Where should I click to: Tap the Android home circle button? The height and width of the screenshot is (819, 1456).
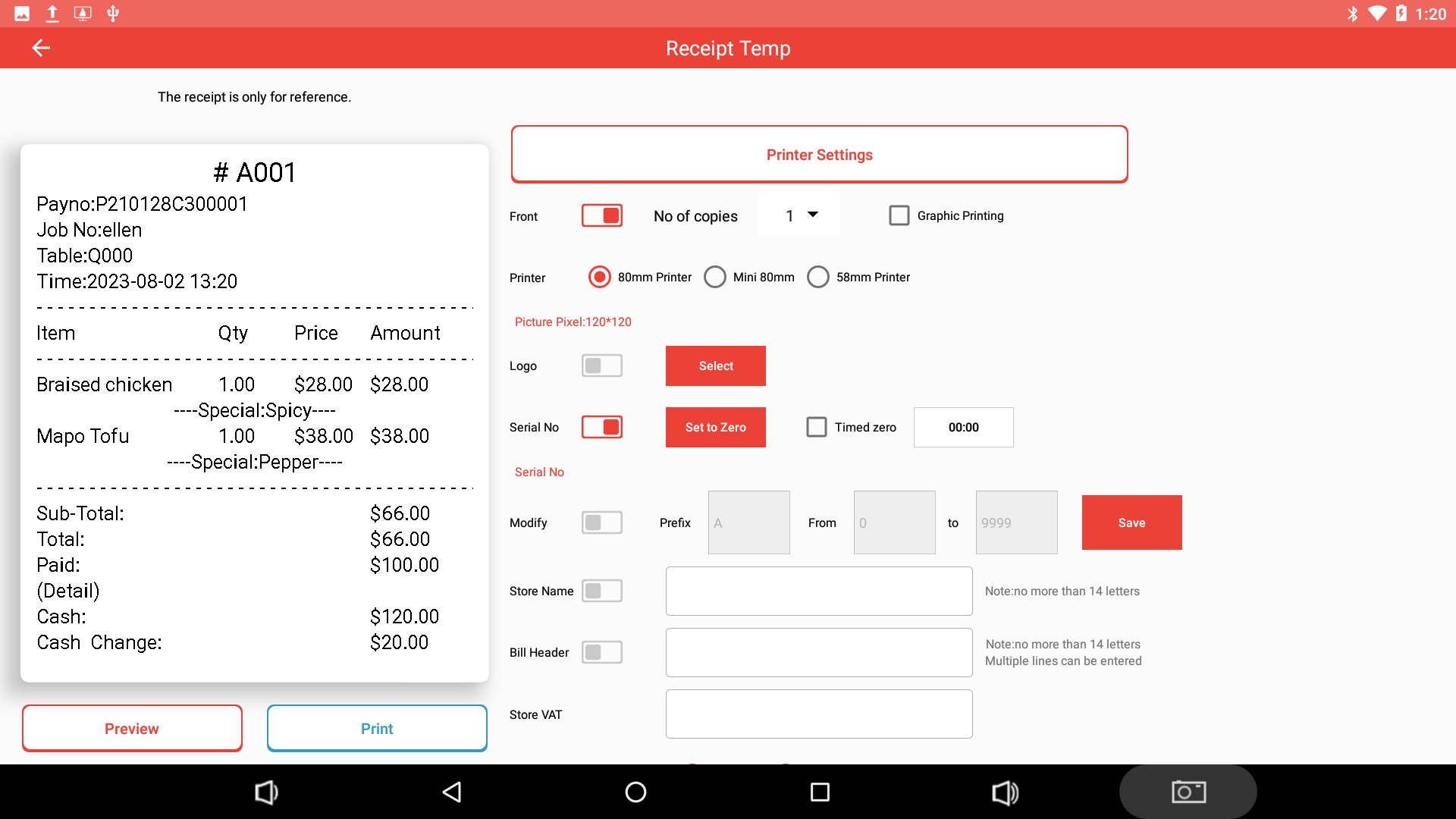click(x=635, y=792)
